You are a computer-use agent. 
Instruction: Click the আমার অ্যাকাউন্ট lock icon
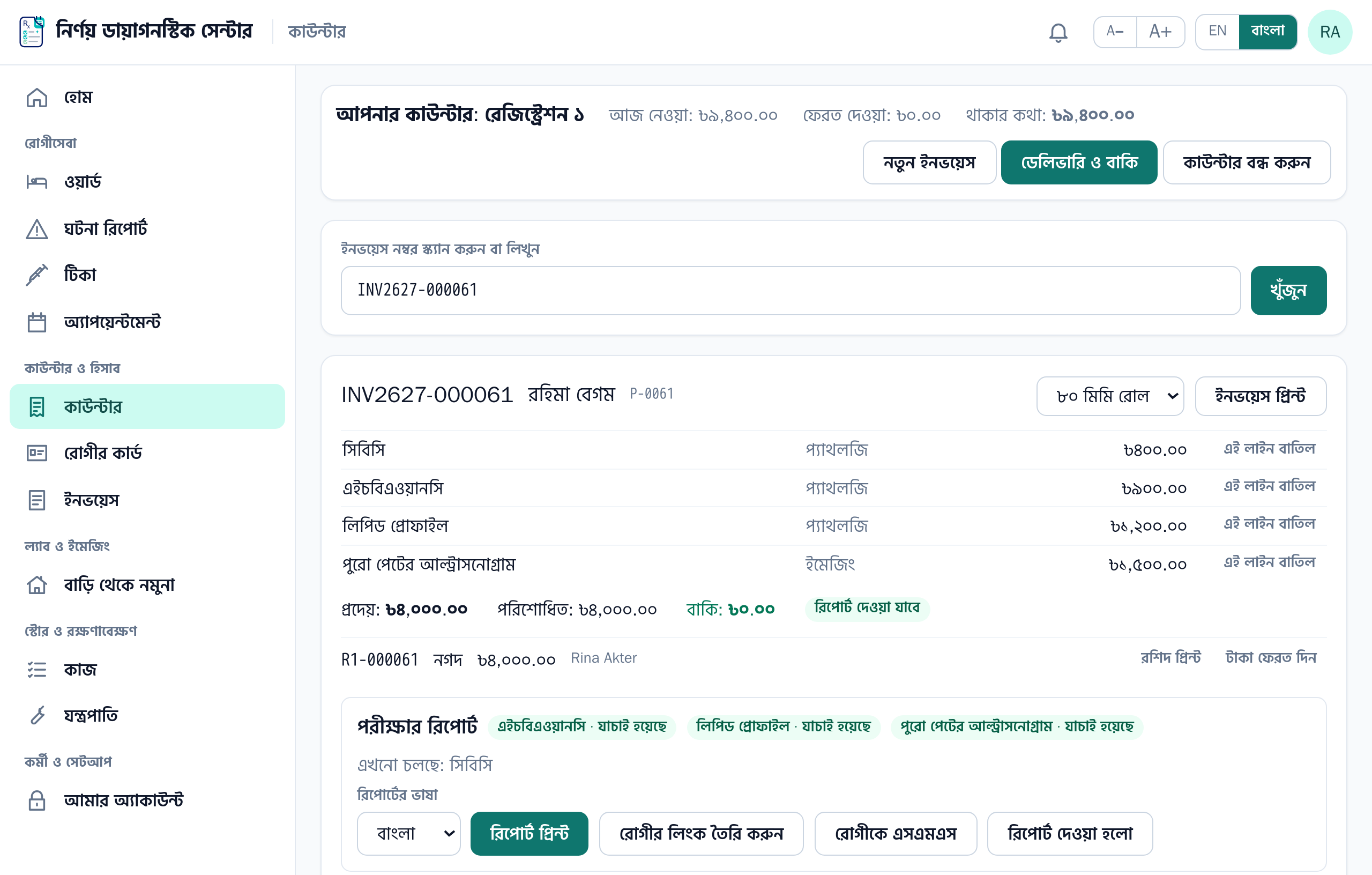click(37, 800)
